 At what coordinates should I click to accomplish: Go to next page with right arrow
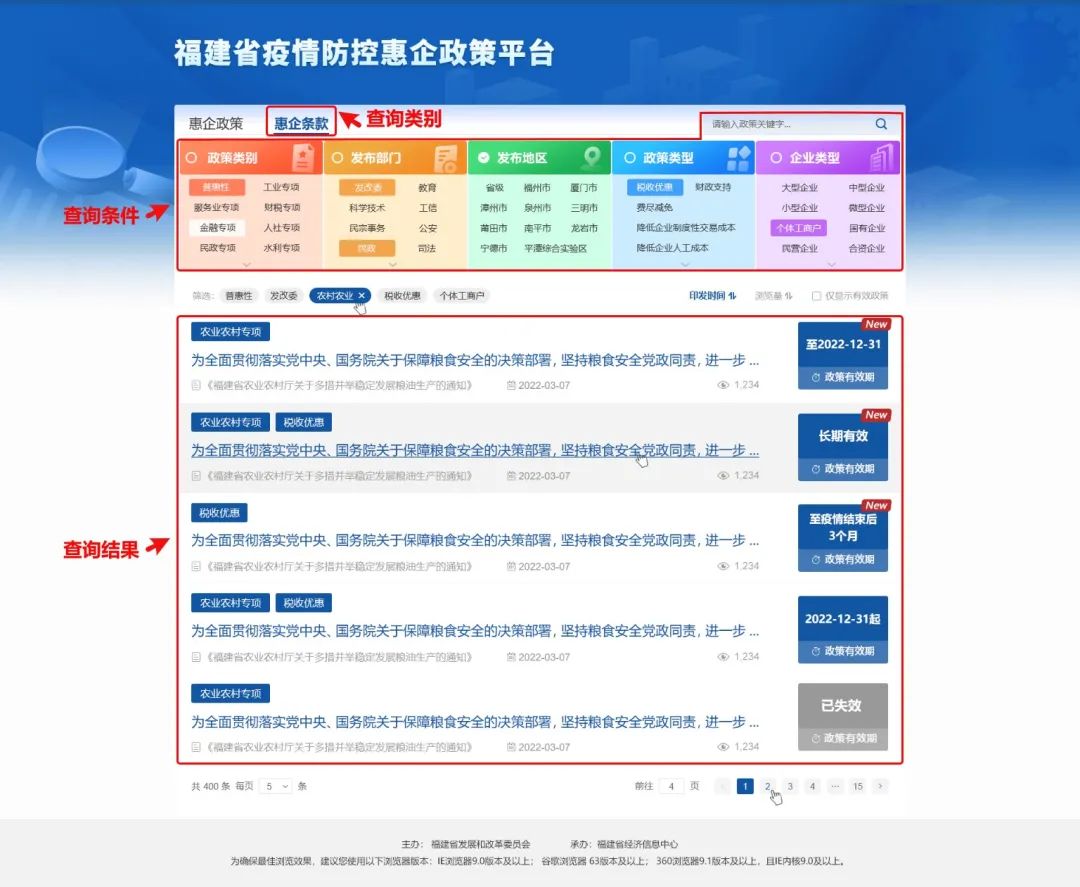click(x=880, y=787)
